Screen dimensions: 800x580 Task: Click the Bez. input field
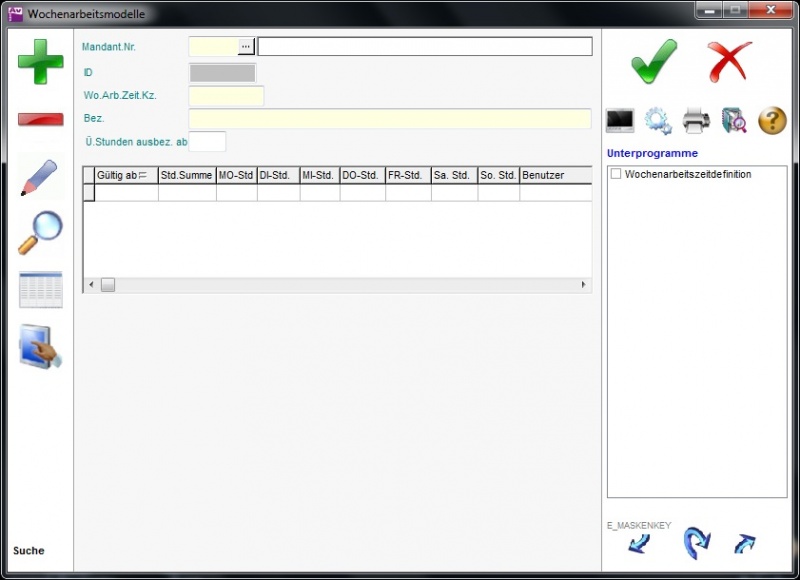(x=390, y=118)
